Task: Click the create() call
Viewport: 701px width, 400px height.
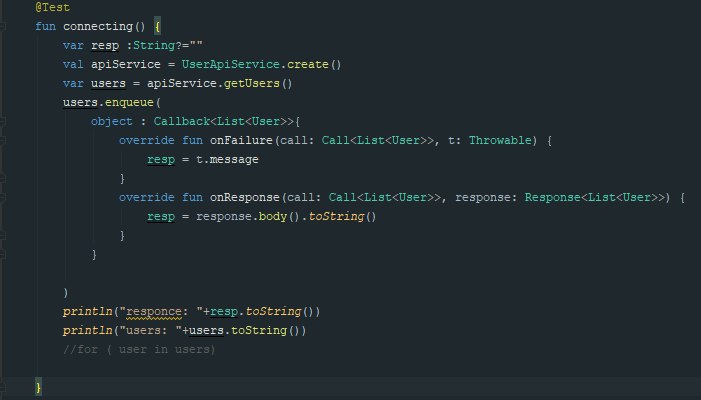Action: [314, 64]
